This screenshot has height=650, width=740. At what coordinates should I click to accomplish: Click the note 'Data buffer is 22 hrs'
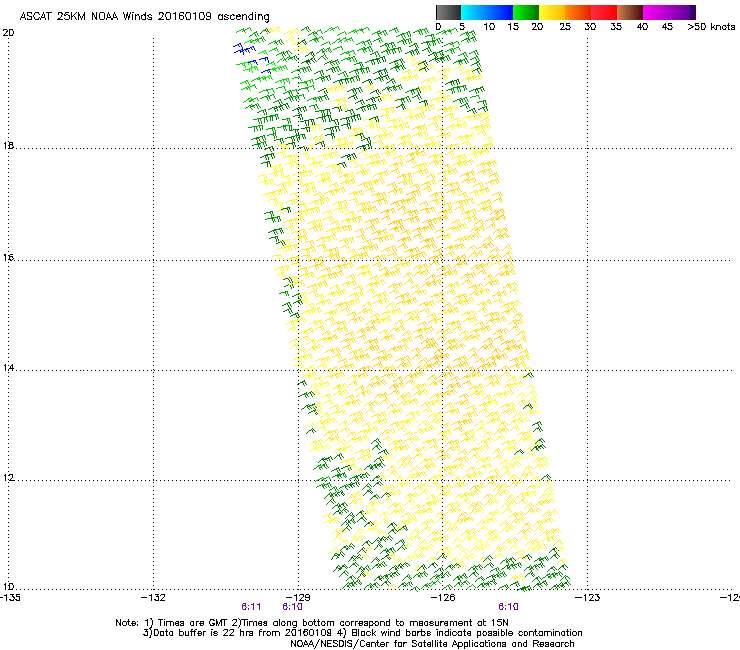(239, 633)
